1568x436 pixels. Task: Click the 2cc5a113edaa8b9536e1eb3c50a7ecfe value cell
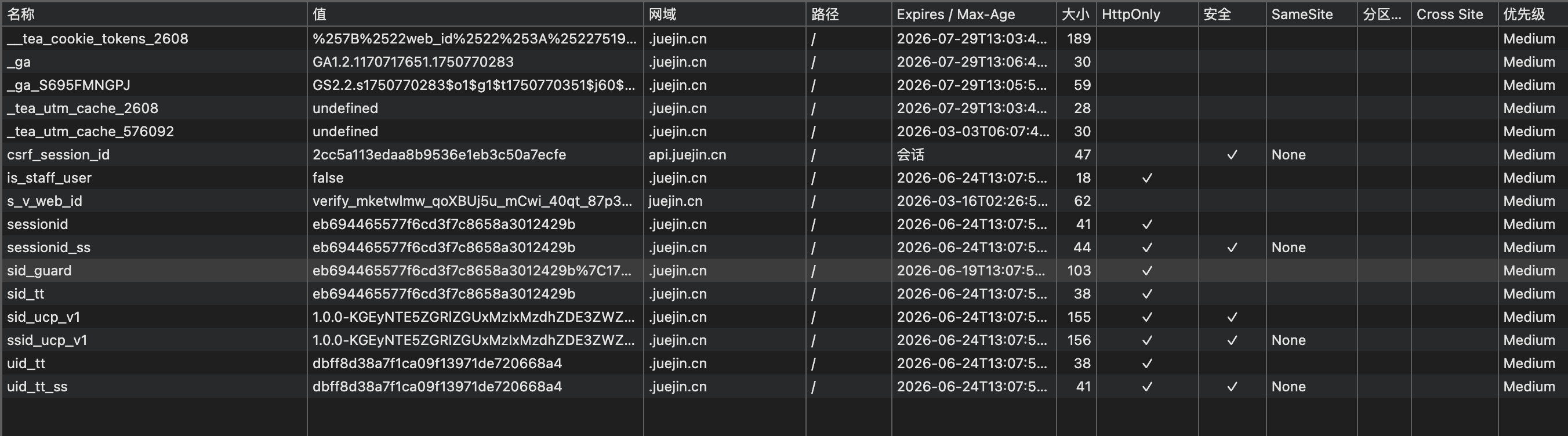[x=475, y=155]
